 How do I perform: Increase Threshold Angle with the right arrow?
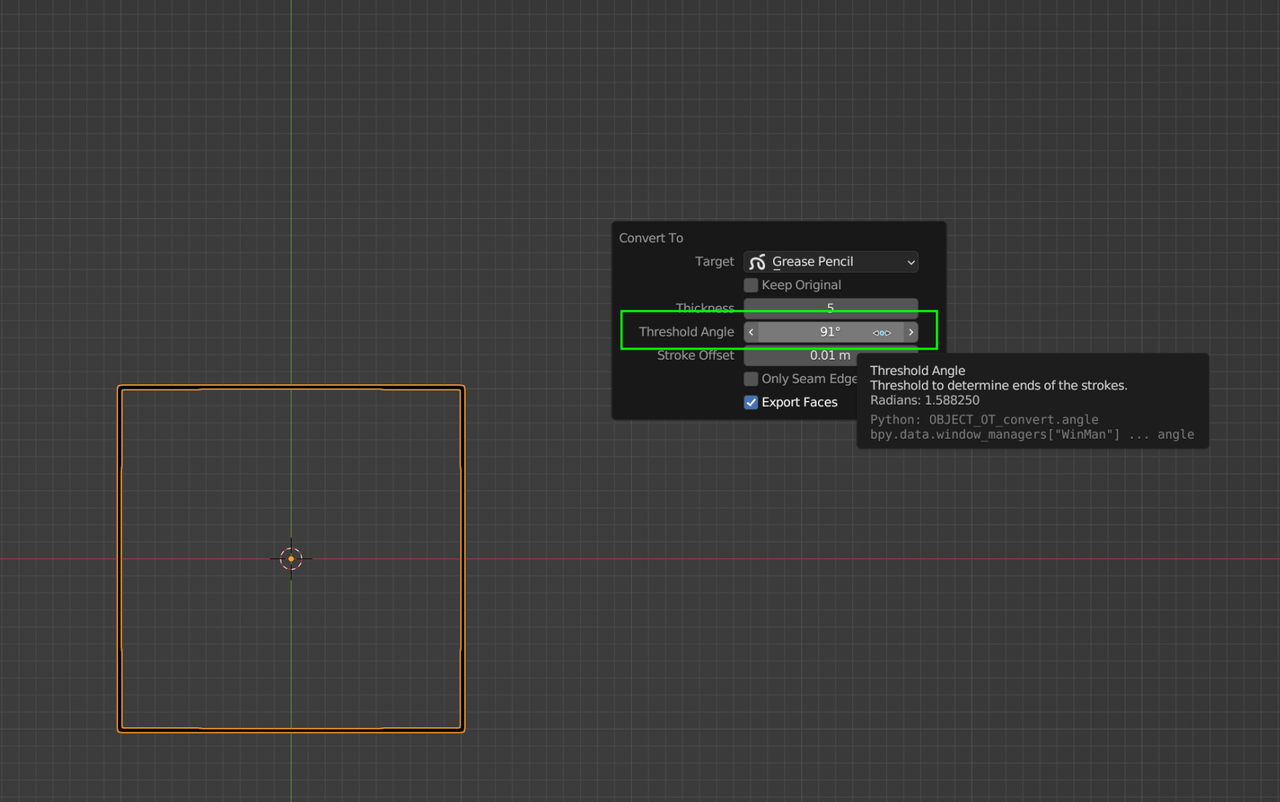(x=910, y=332)
